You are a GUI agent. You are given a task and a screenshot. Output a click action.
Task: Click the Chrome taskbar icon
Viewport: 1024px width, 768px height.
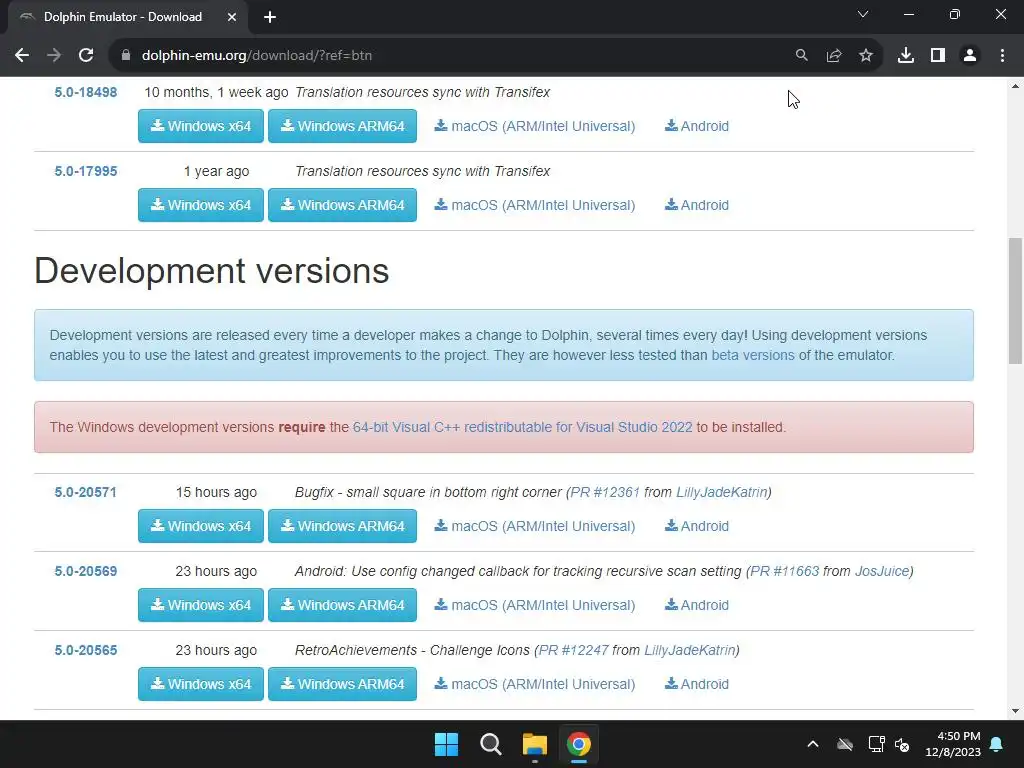pos(579,744)
